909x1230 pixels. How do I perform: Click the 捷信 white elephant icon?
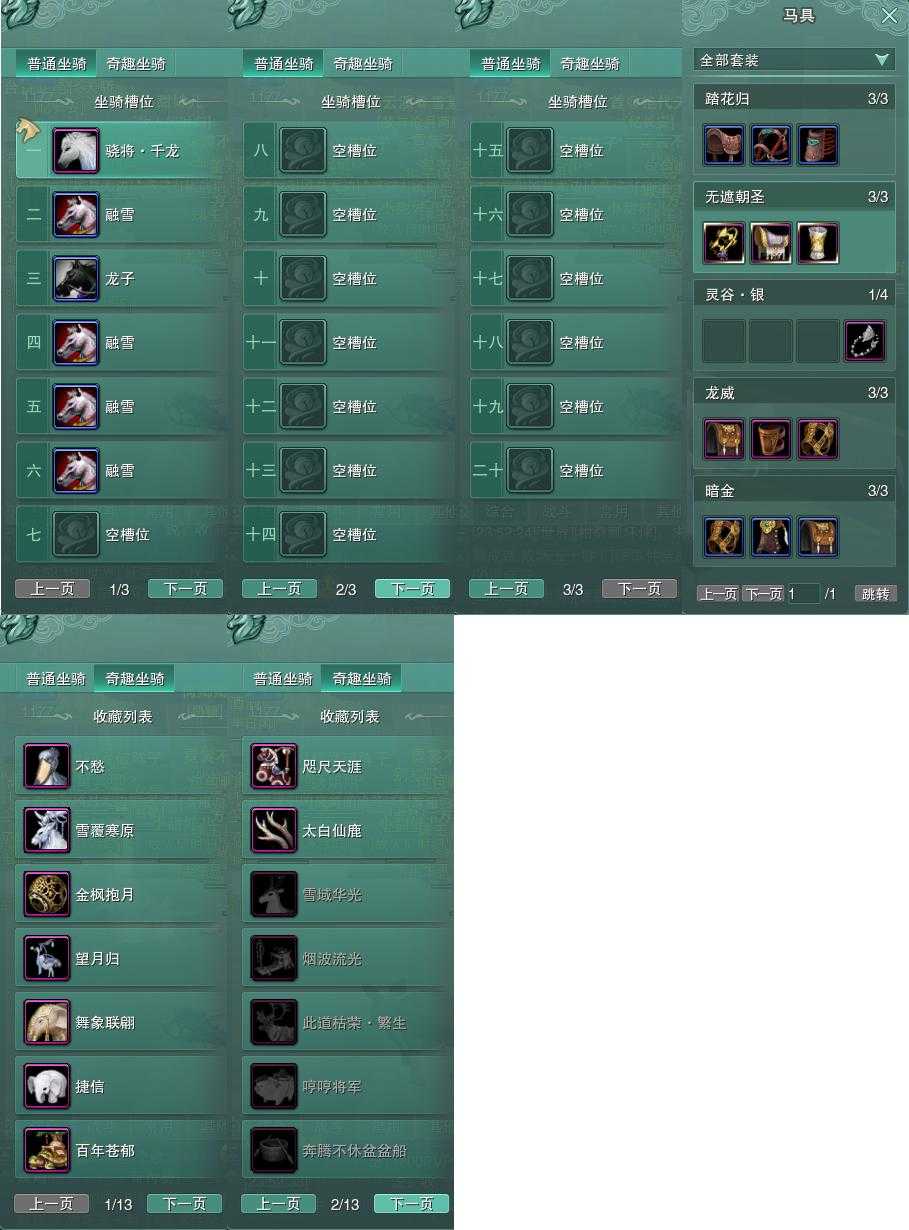[x=47, y=1087]
